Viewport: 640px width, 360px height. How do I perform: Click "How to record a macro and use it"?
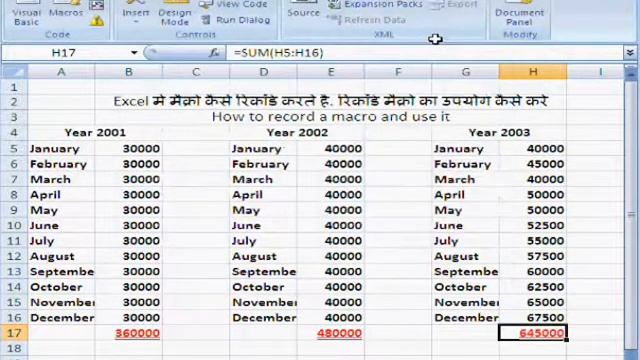click(331, 117)
